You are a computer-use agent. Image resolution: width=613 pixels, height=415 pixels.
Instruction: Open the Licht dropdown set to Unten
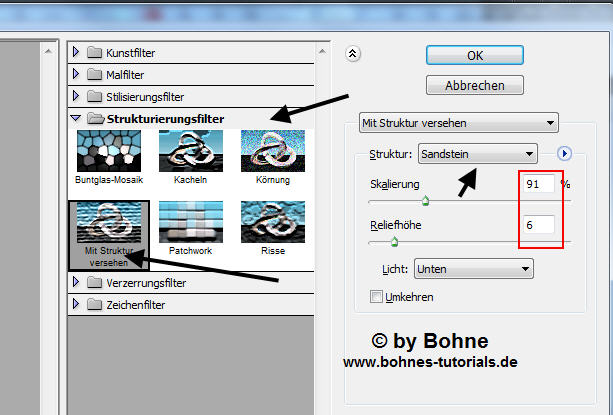point(473,268)
